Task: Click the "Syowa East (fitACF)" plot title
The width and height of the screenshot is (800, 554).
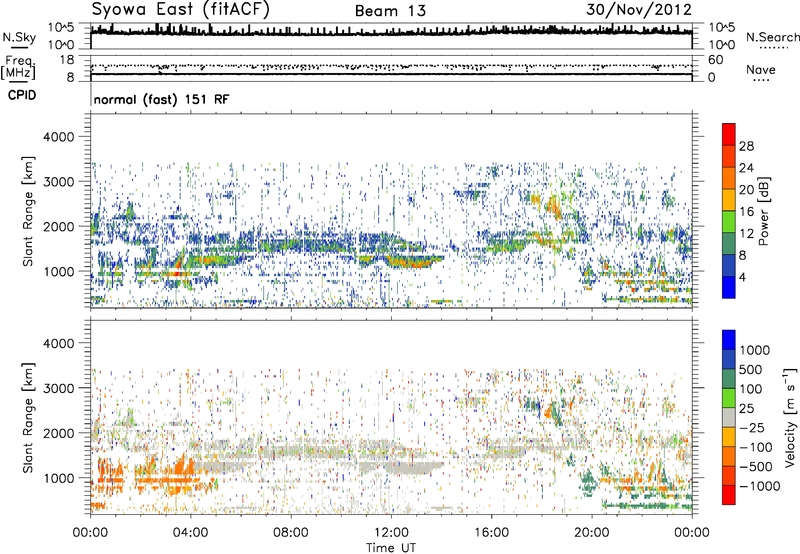Action: pos(181,10)
